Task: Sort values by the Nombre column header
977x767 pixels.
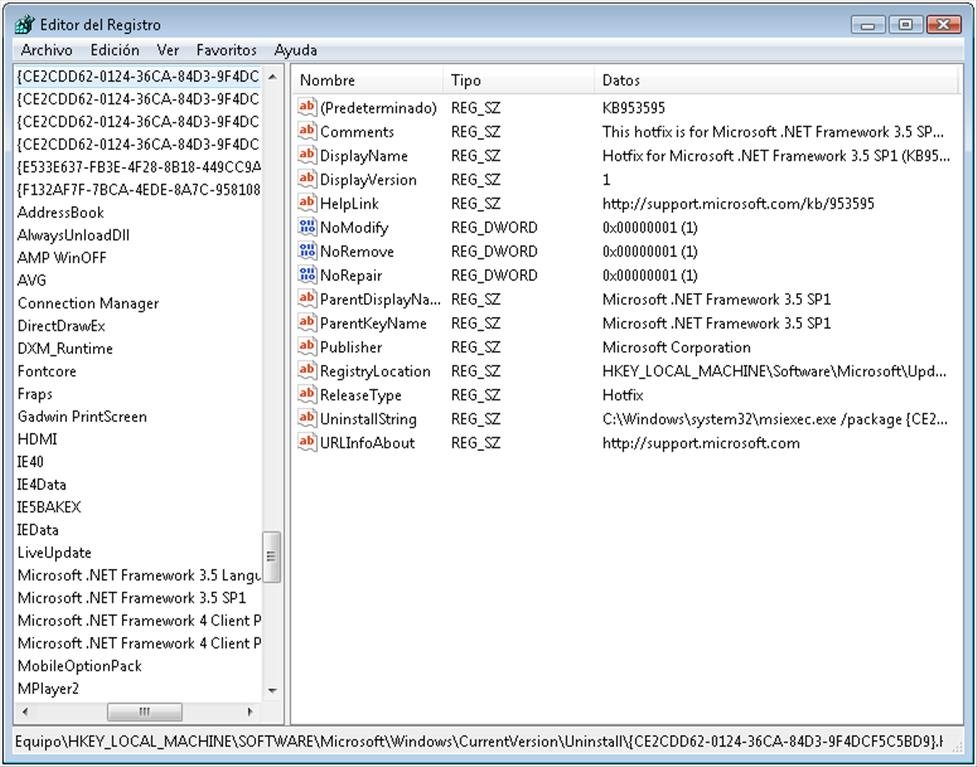Action: [368, 80]
